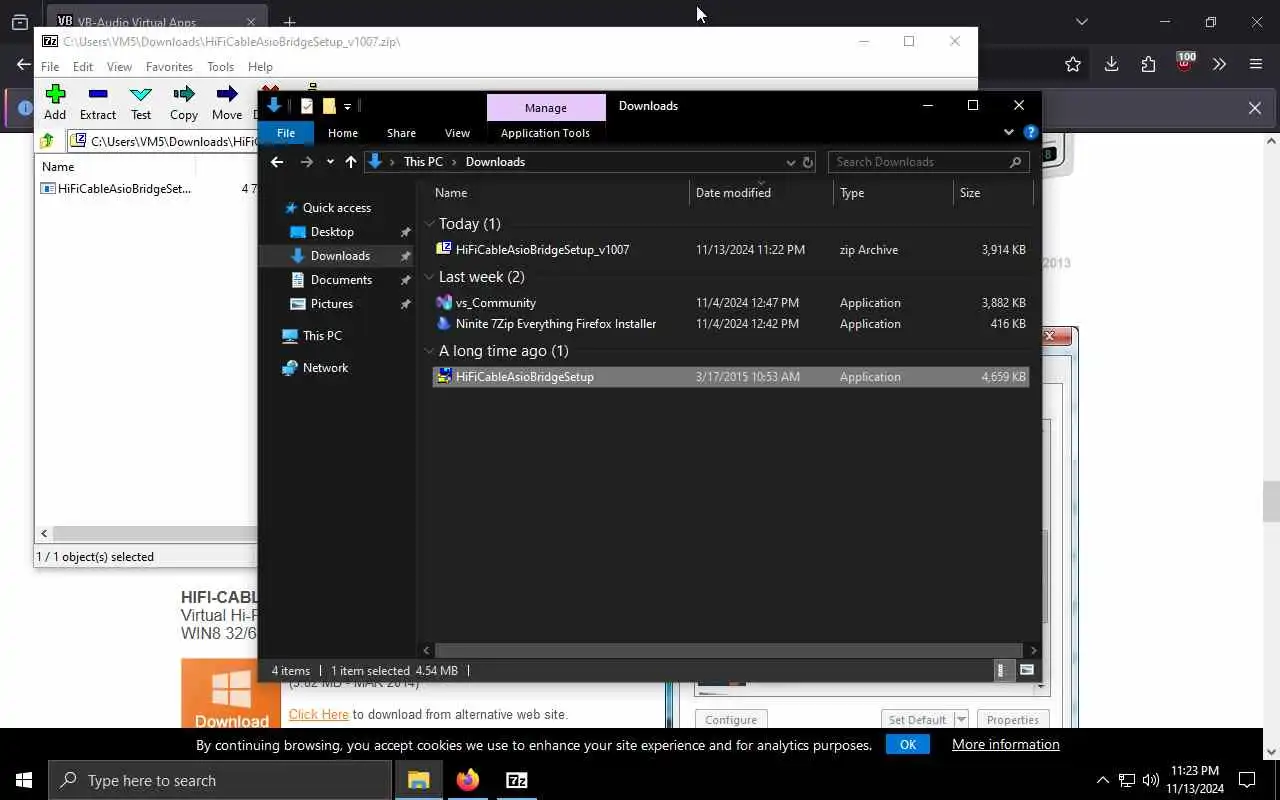1280x800 pixels.
Task: Show hidden tray icons chevron
Action: [1102, 780]
